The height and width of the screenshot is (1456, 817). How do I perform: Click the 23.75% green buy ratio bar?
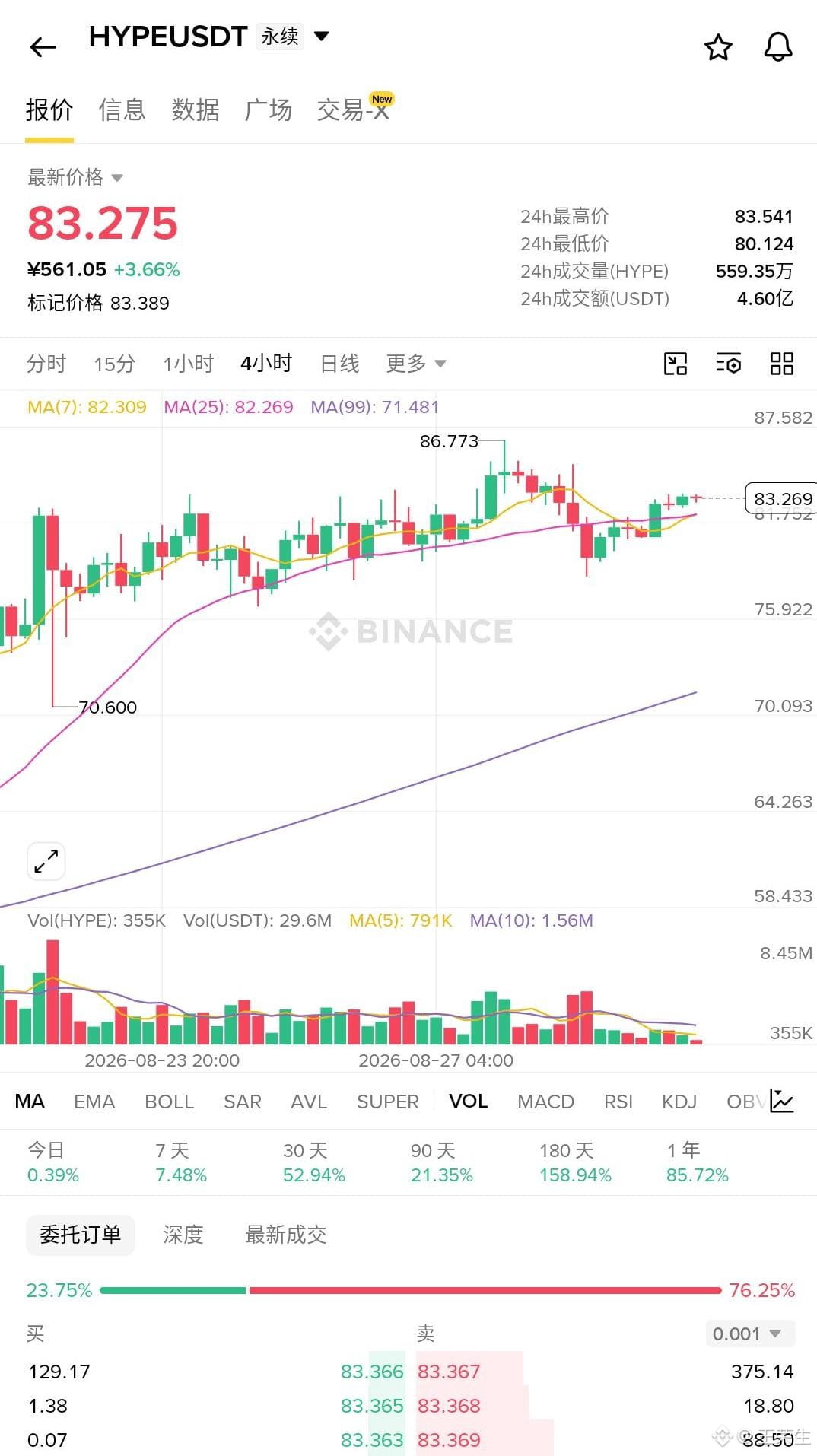click(173, 1290)
